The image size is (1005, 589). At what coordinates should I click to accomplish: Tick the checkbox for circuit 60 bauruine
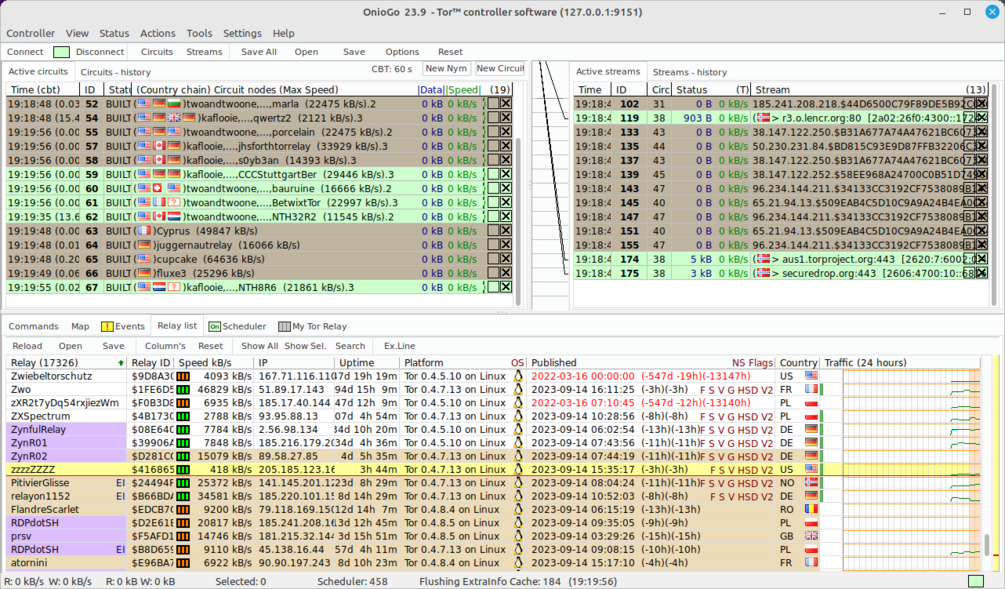click(493, 188)
